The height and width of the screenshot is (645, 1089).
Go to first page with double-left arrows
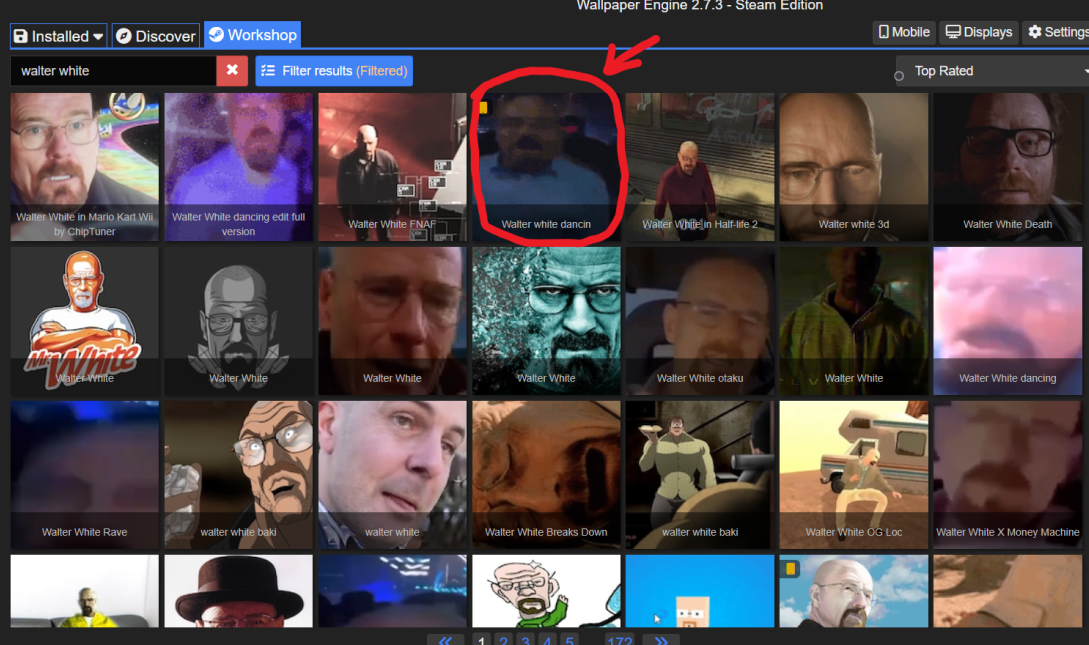[445, 639]
